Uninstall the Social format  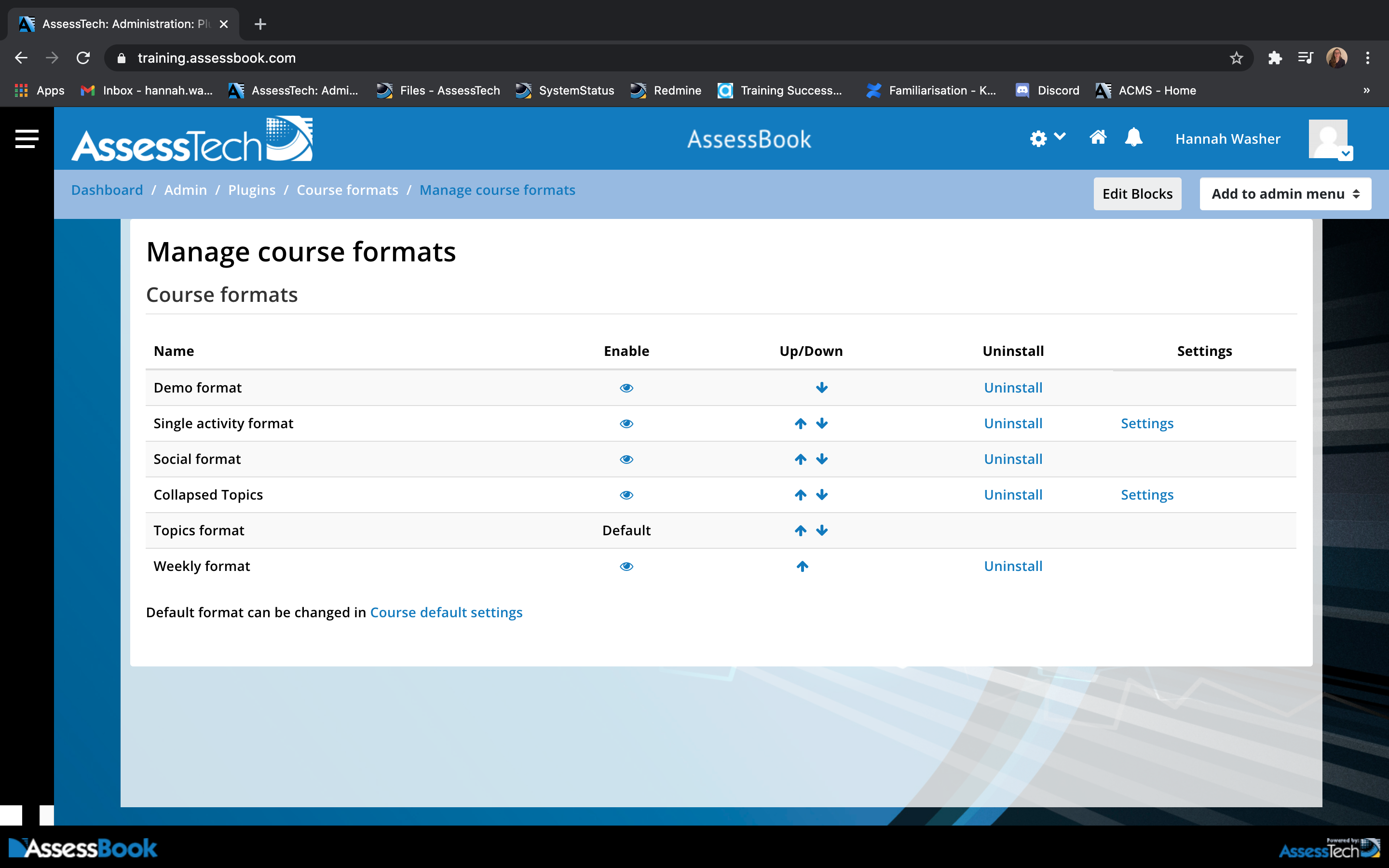(x=1013, y=459)
